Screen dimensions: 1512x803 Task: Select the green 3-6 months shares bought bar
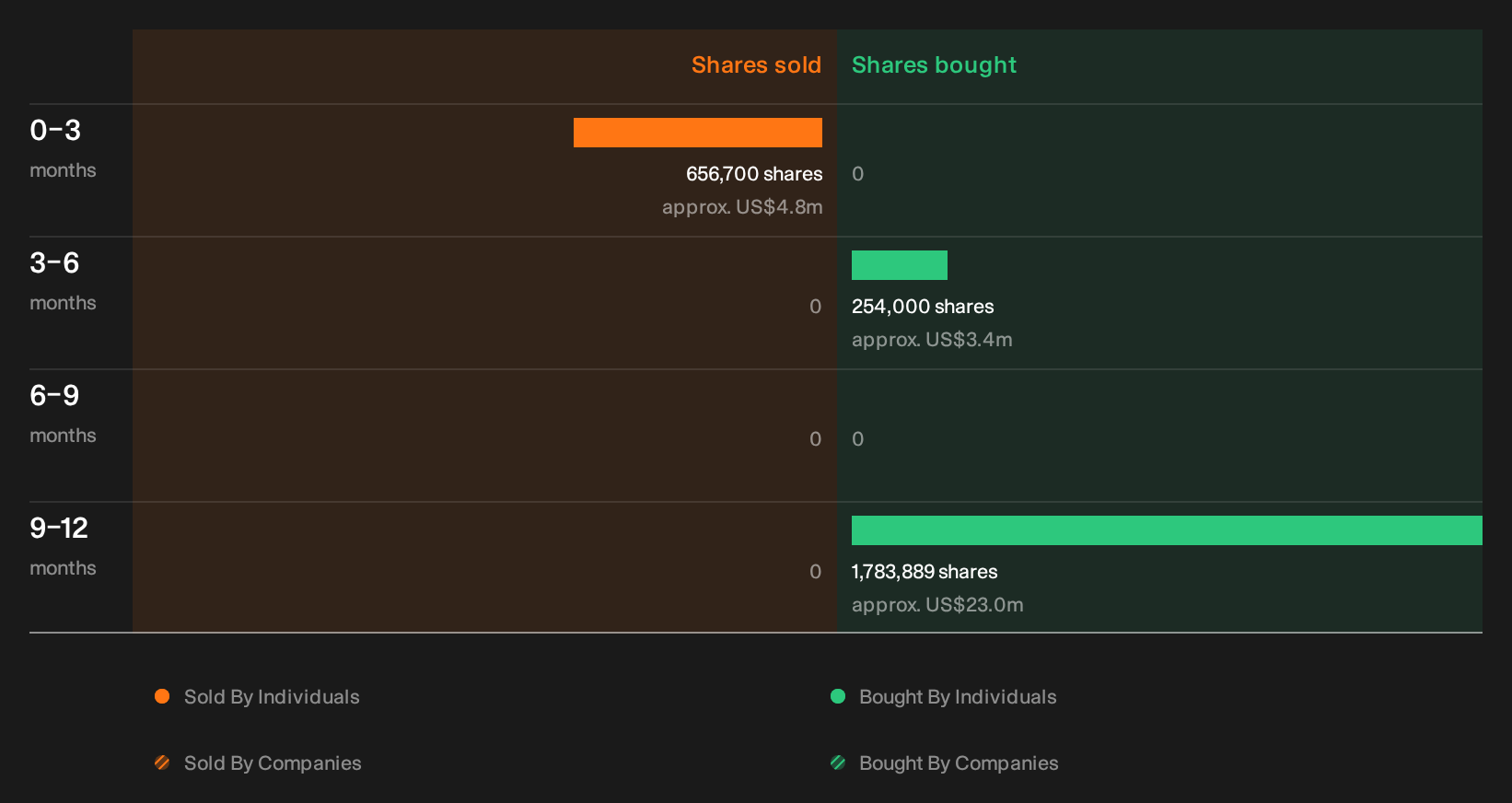point(900,265)
